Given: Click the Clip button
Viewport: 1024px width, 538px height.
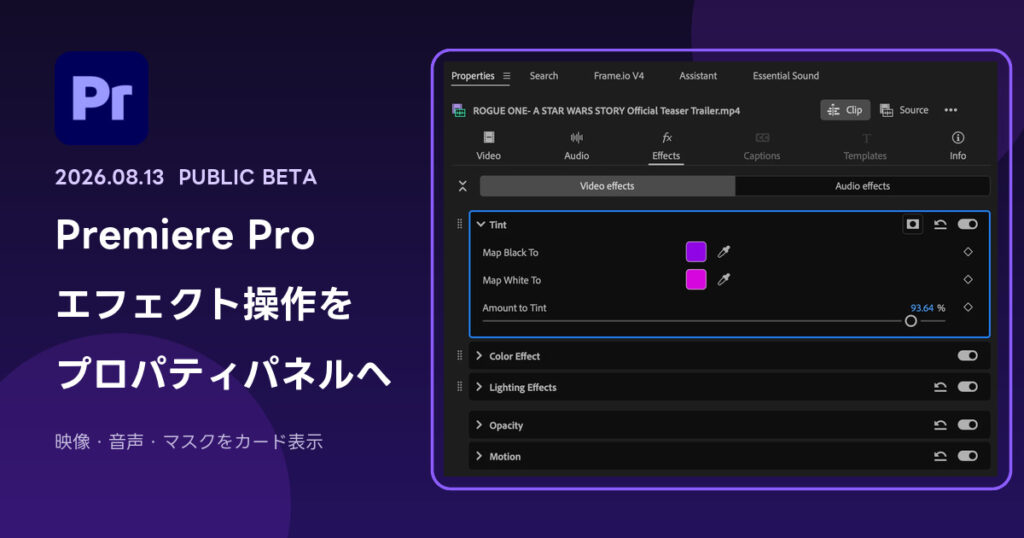Looking at the screenshot, I should point(845,110).
